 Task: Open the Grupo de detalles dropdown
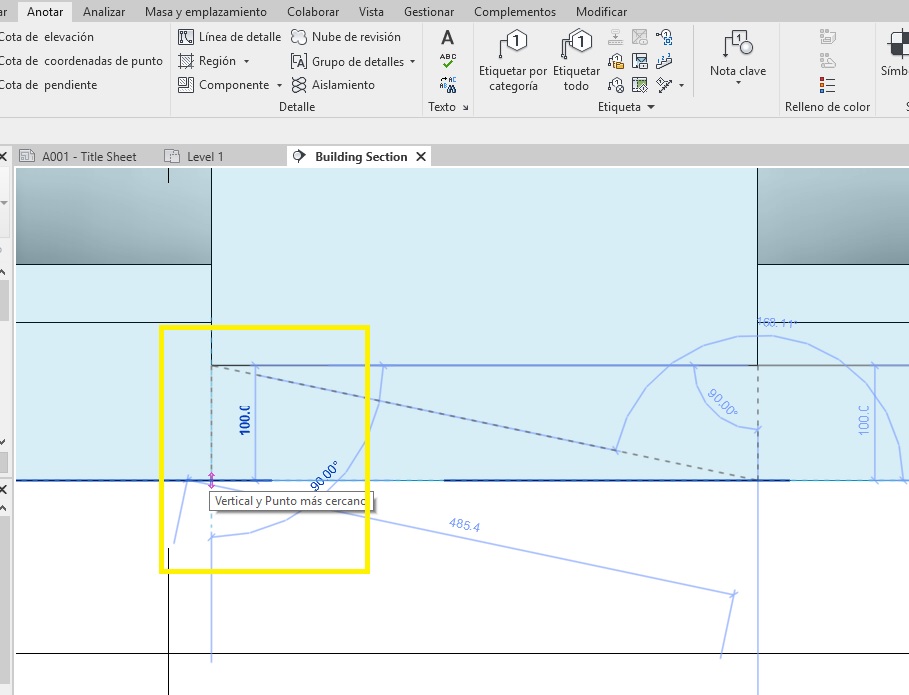pos(412,62)
